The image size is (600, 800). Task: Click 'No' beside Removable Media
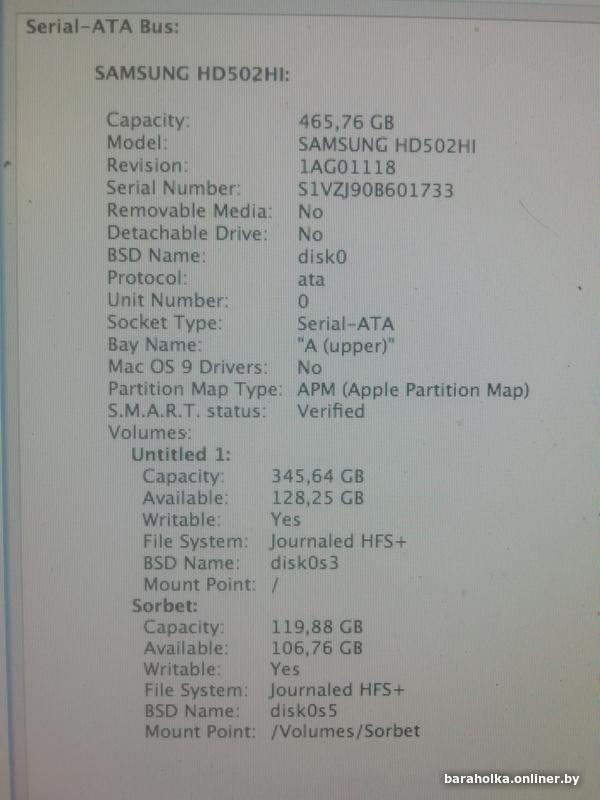click(x=310, y=212)
